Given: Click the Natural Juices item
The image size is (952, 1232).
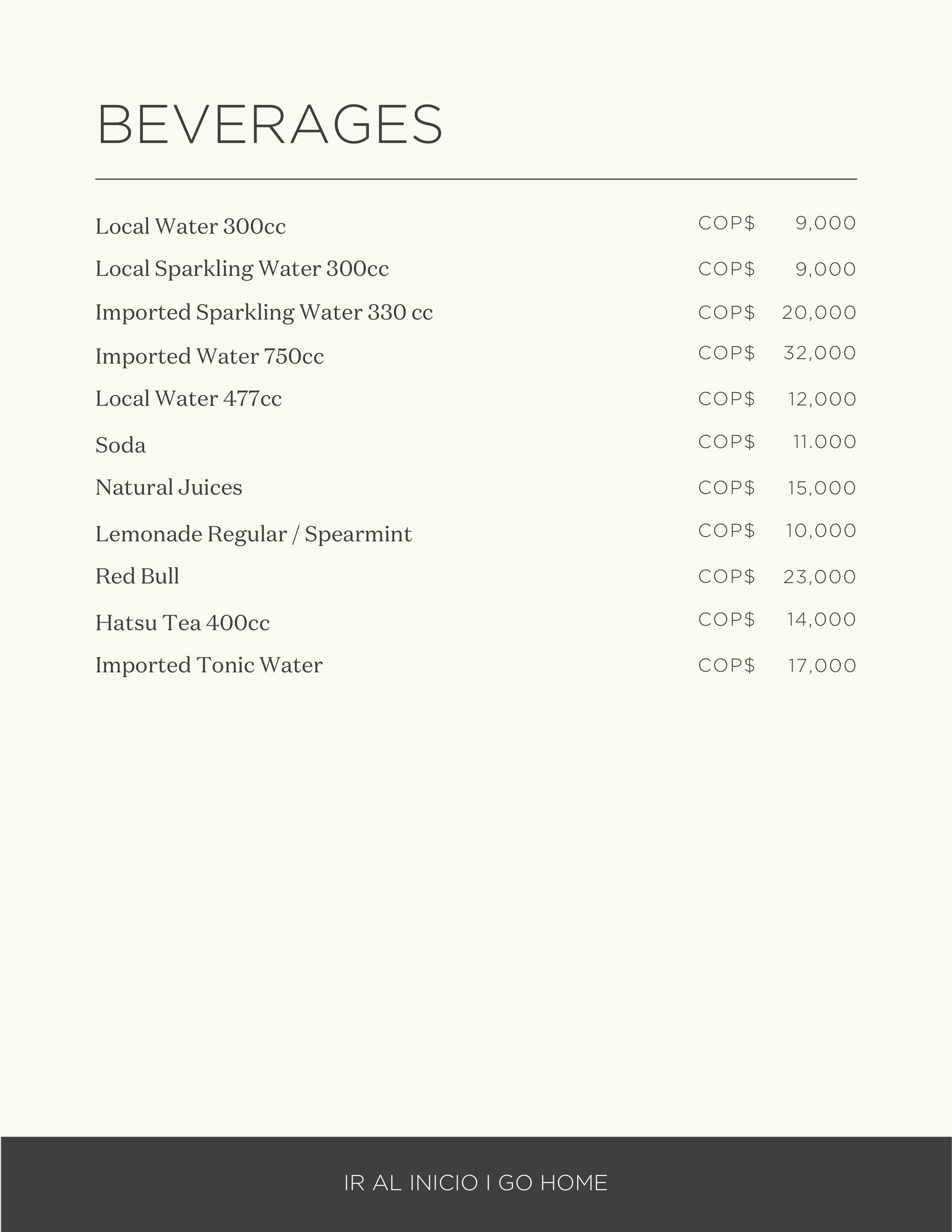Looking at the screenshot, I should pos(169,487).
